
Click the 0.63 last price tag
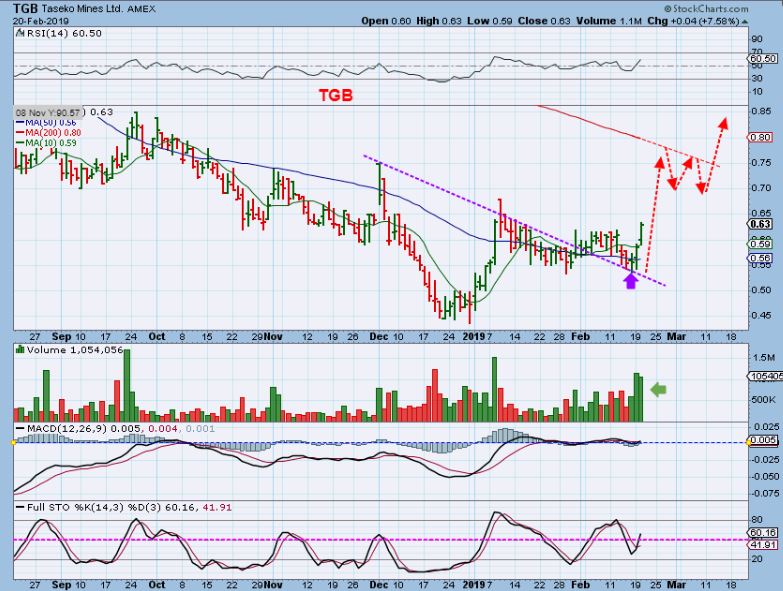click(761, 224)
